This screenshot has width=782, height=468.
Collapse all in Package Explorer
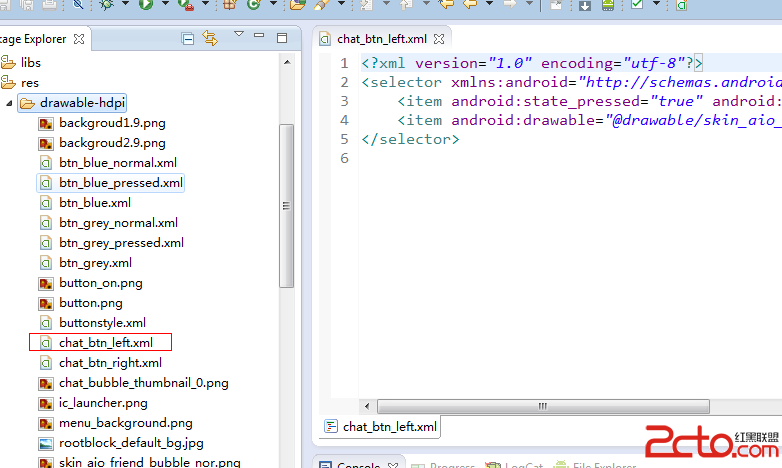pos(188,39)
